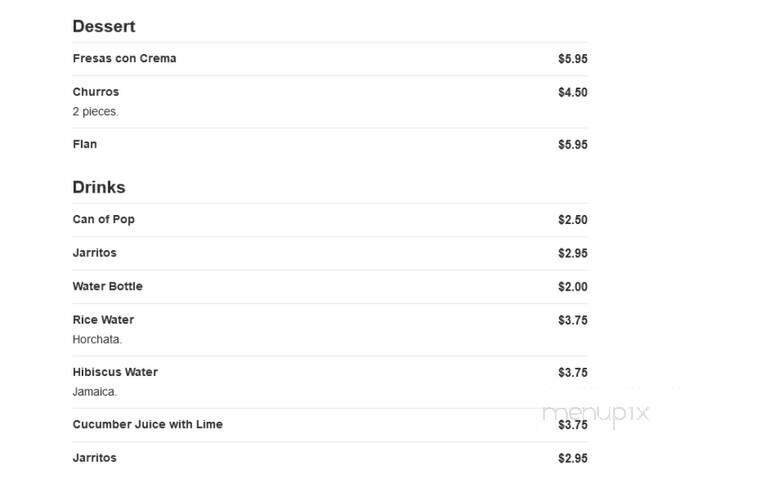This screenshot has width=775, height=496.
Task: Click the Dessert section heading
Action: coord(103,26)
